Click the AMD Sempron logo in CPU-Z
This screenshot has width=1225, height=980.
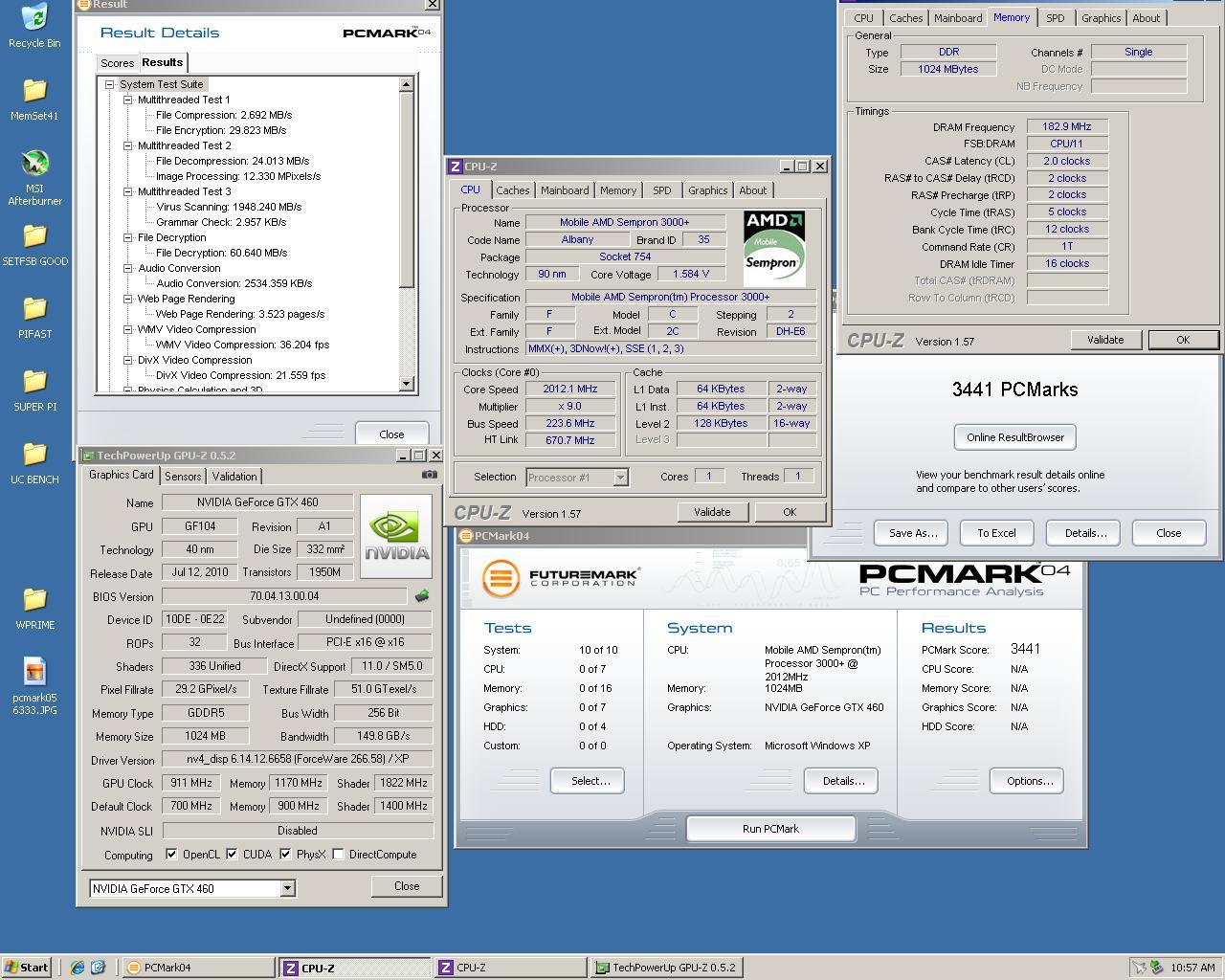click(x=774, y=249)
